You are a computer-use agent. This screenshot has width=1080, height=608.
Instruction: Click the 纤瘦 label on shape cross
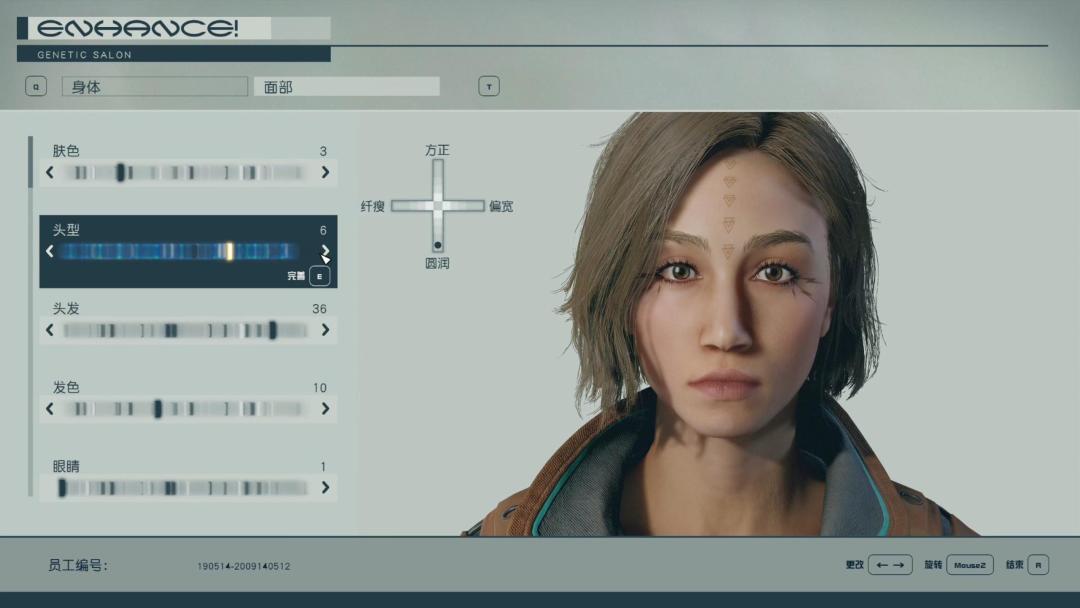coord(373,206)
